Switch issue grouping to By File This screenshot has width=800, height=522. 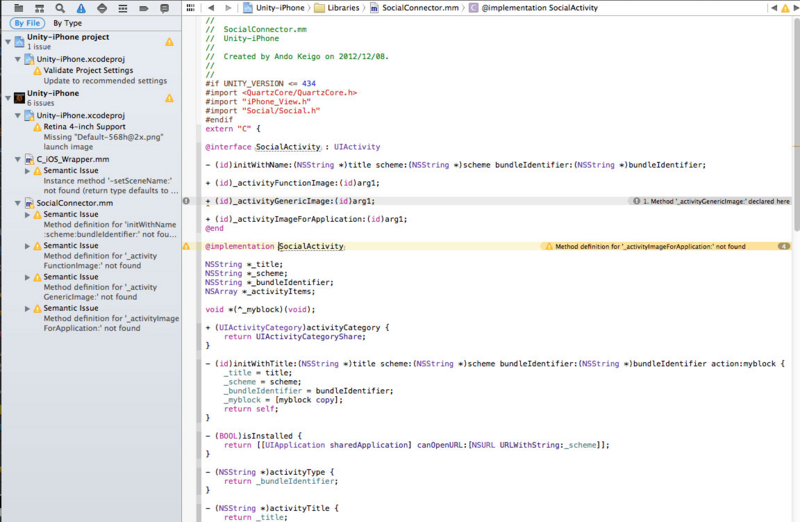pos(27,23)
